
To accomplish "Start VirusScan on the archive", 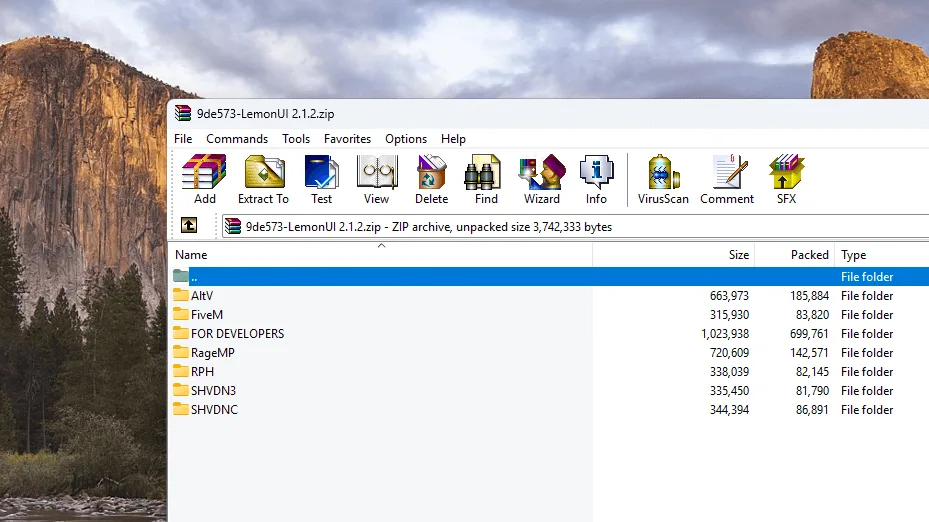I will [663, 179].
